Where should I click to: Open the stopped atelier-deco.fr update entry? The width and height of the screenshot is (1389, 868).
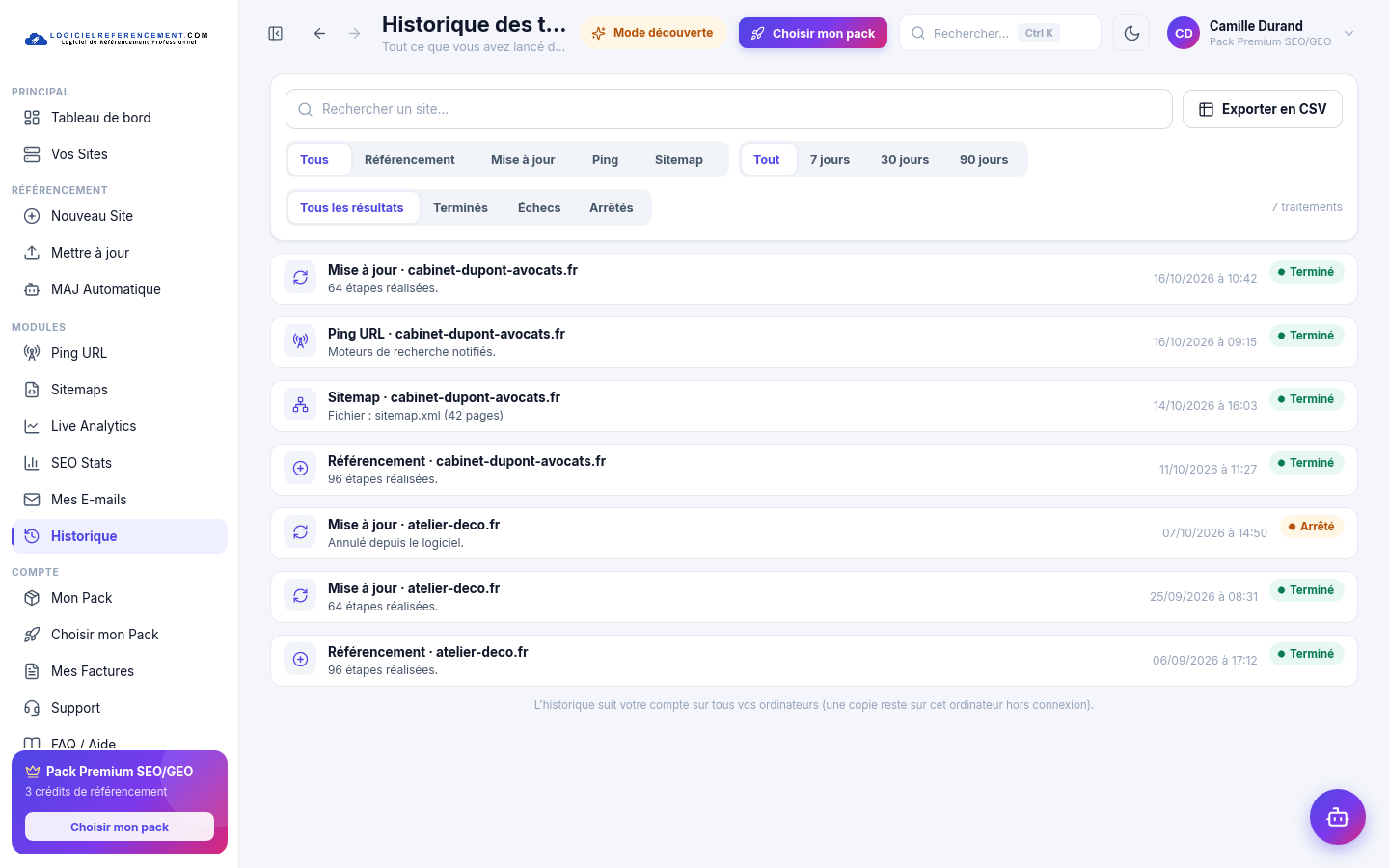coord(814,533)
